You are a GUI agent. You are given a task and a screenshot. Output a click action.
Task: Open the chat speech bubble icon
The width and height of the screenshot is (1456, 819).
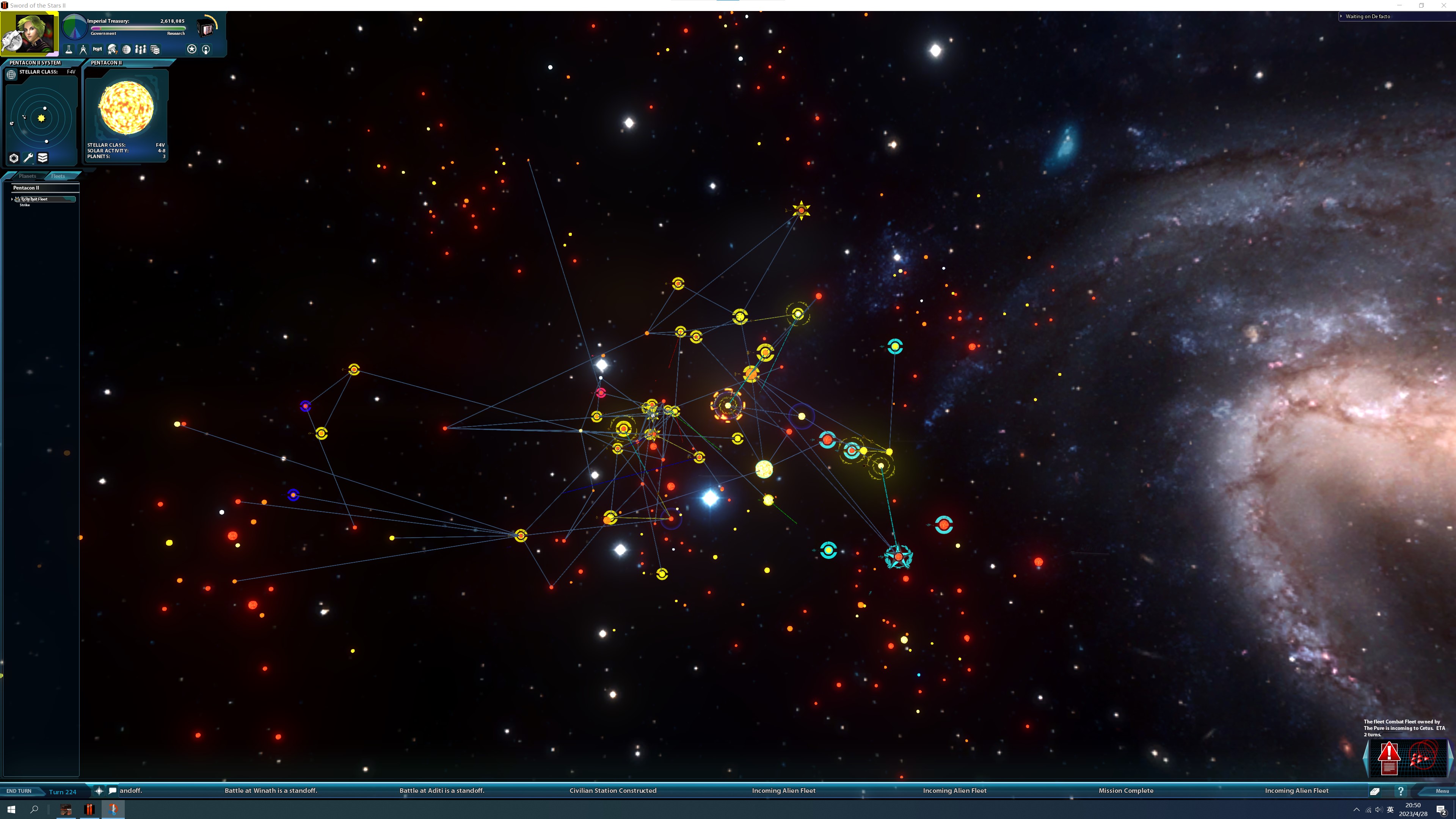click(113, 790)
